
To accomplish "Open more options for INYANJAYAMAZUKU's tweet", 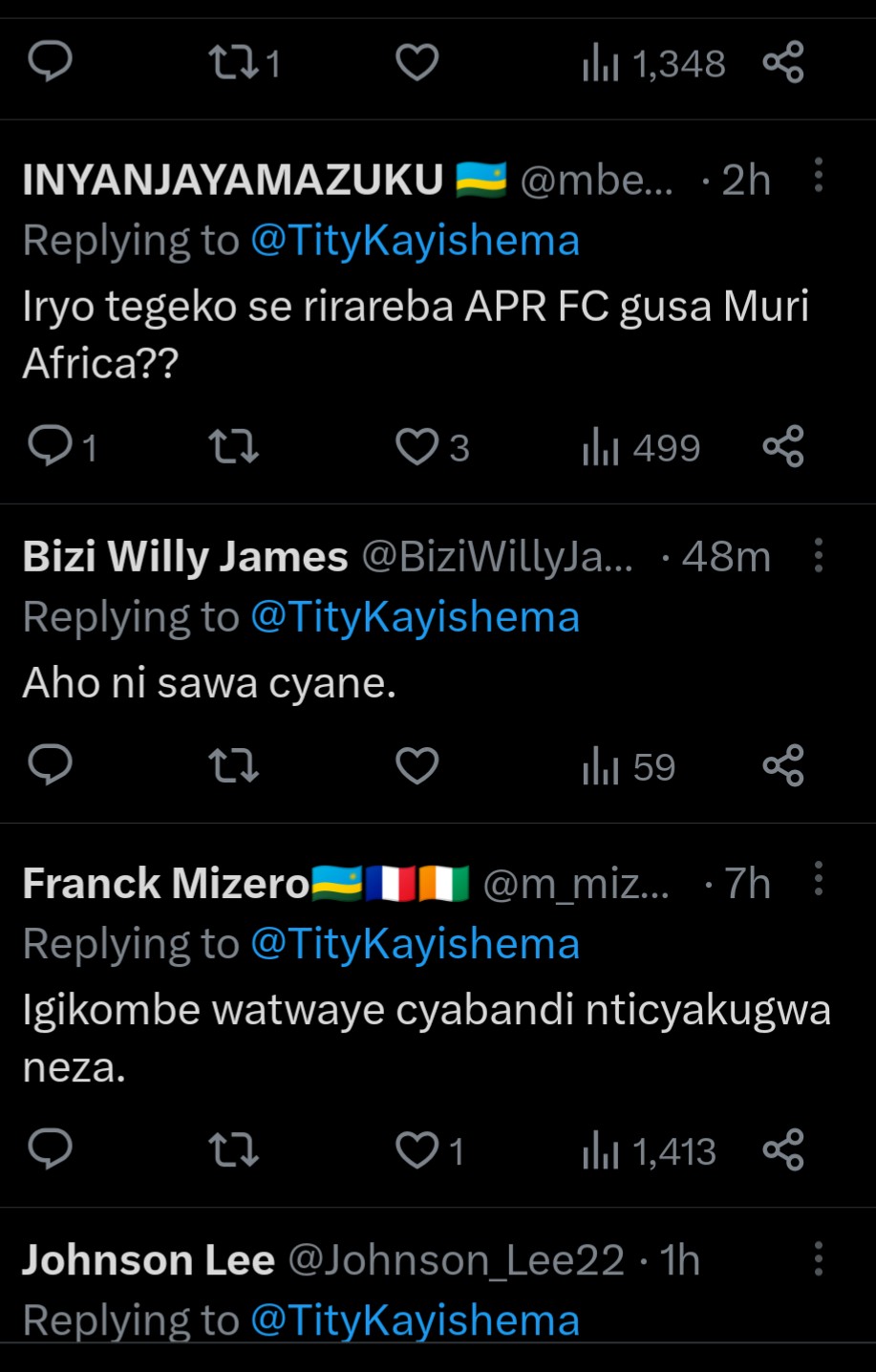I will click(819, 177).
